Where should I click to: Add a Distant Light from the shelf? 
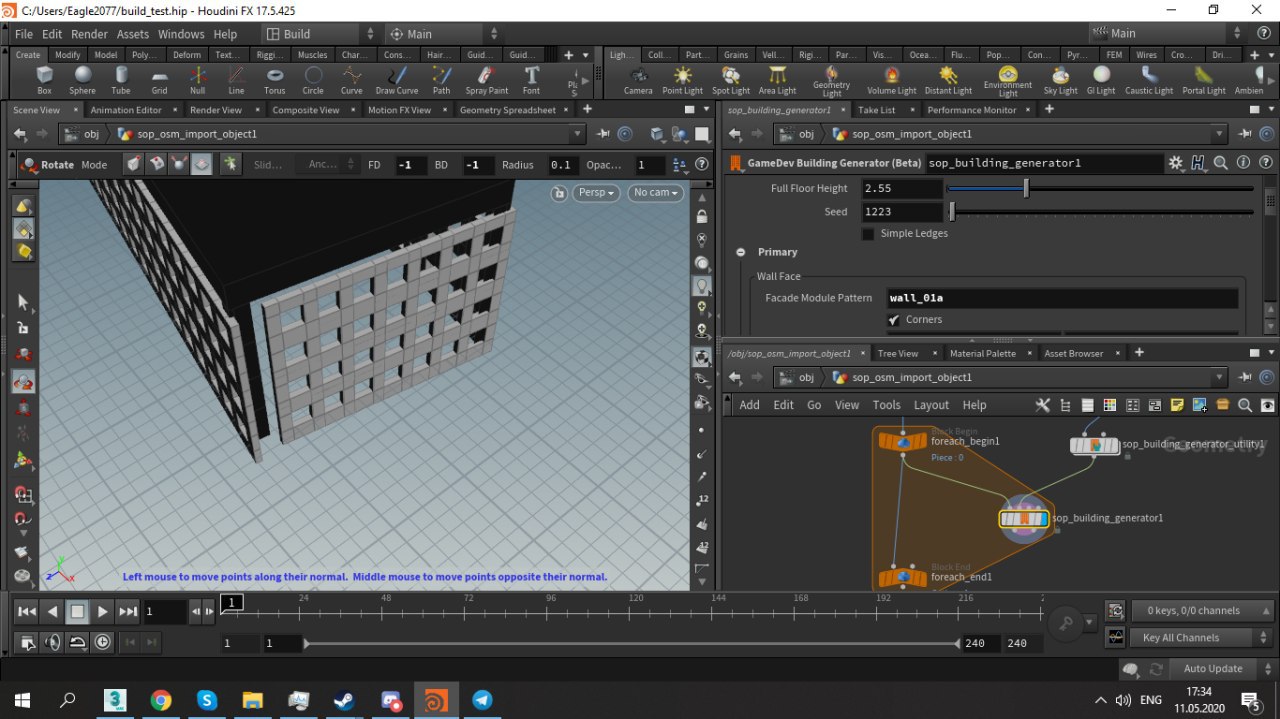(948, 80)
